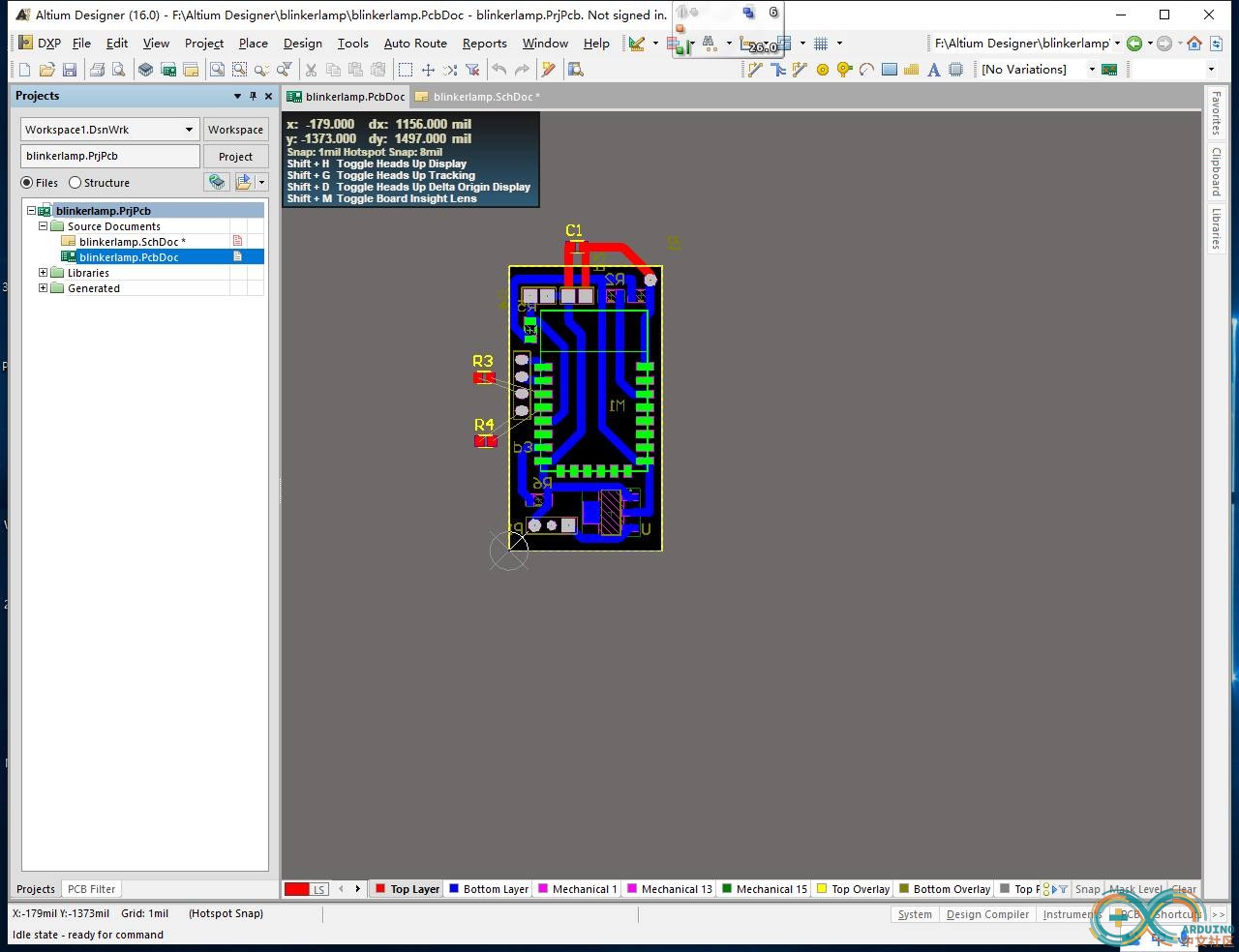Click the Save disk icon
1239x952 pixels.
(x=70, y=70)
